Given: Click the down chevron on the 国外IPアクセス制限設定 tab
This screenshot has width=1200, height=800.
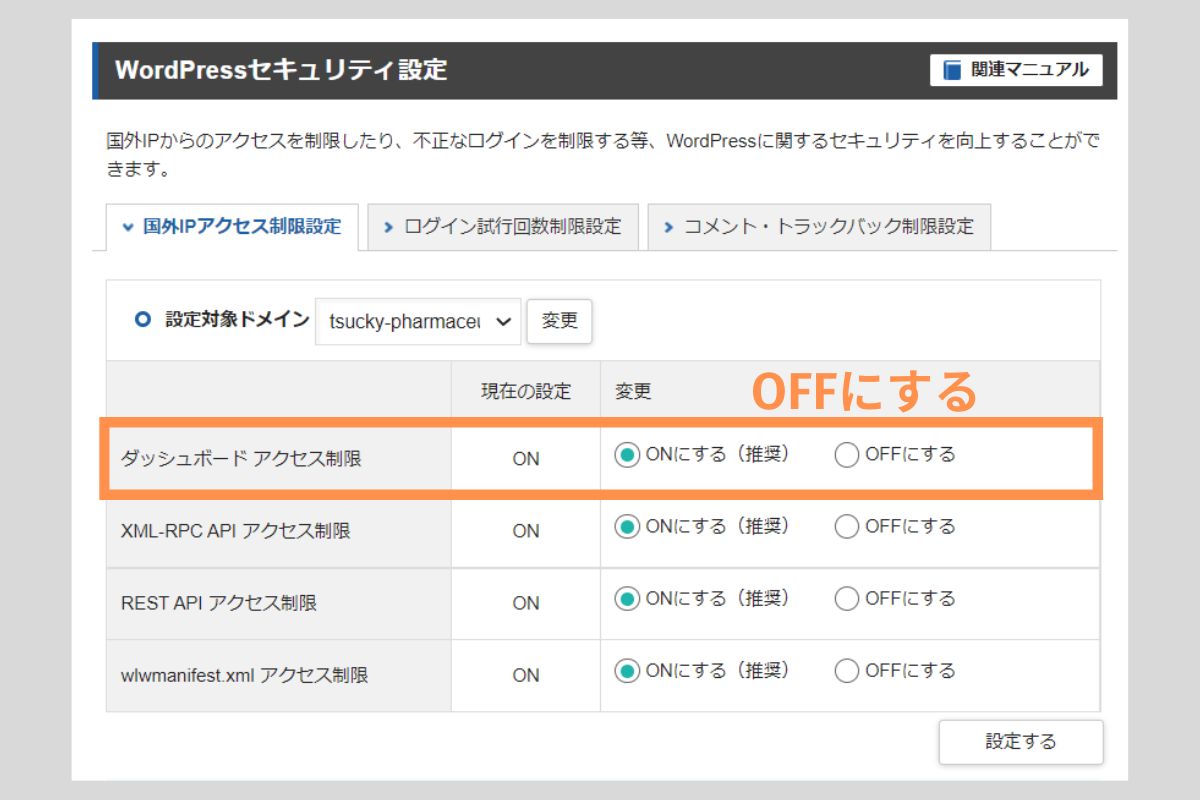Looking at the screenshot, I should pos(127,227).
